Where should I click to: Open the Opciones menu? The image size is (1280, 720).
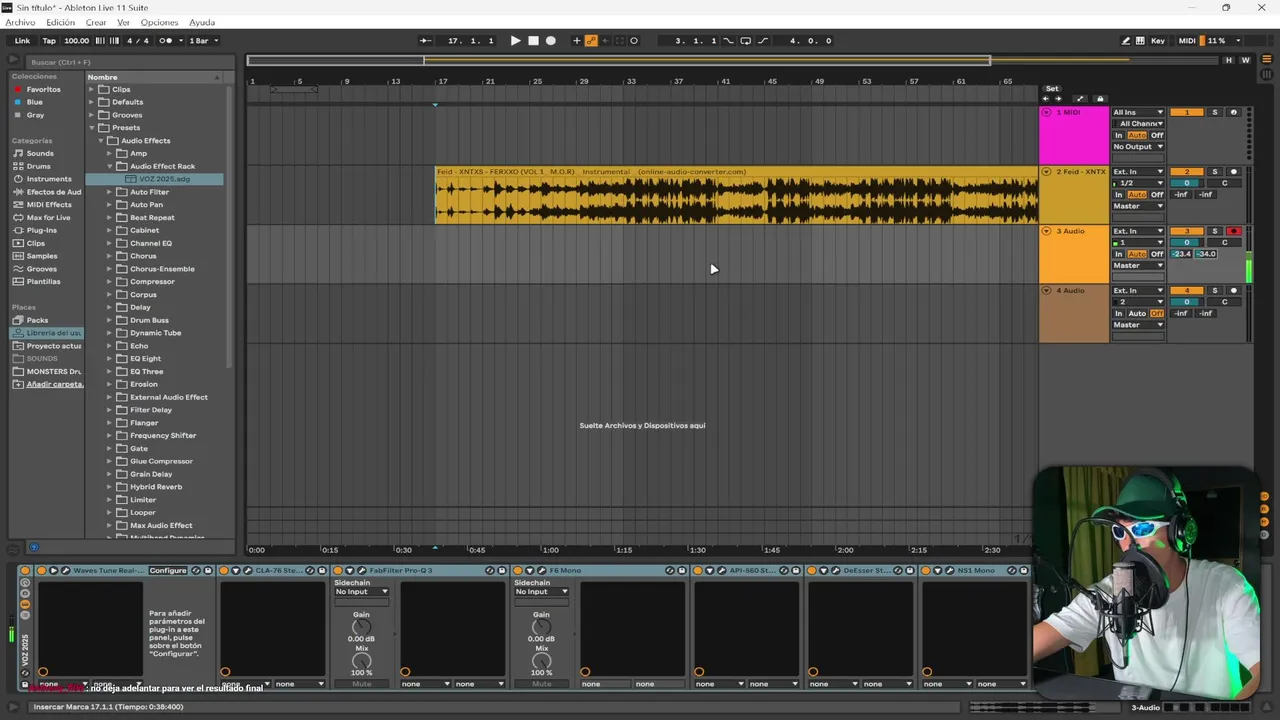point(159,22)
